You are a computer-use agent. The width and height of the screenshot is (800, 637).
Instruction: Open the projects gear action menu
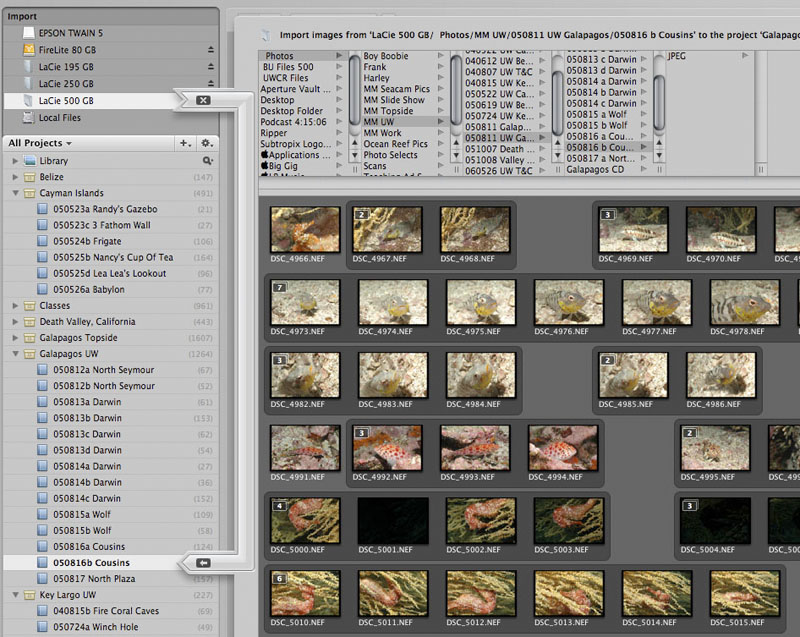207,143
